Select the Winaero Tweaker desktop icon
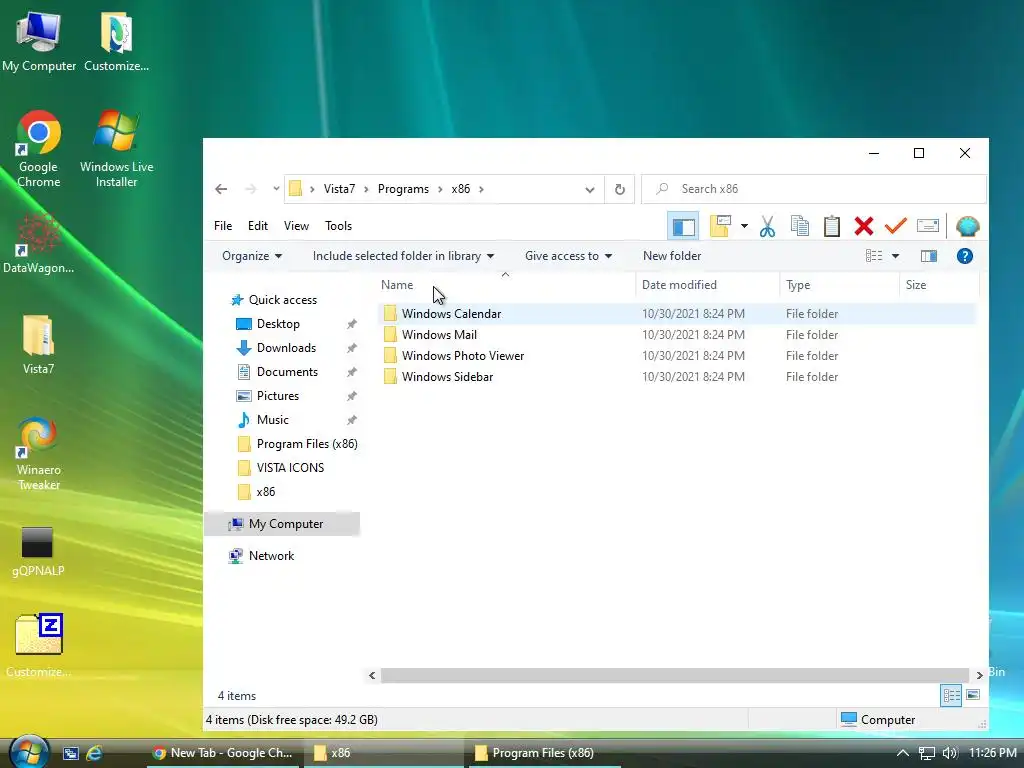The image size is (1024, 768). (x=39, y=454)
